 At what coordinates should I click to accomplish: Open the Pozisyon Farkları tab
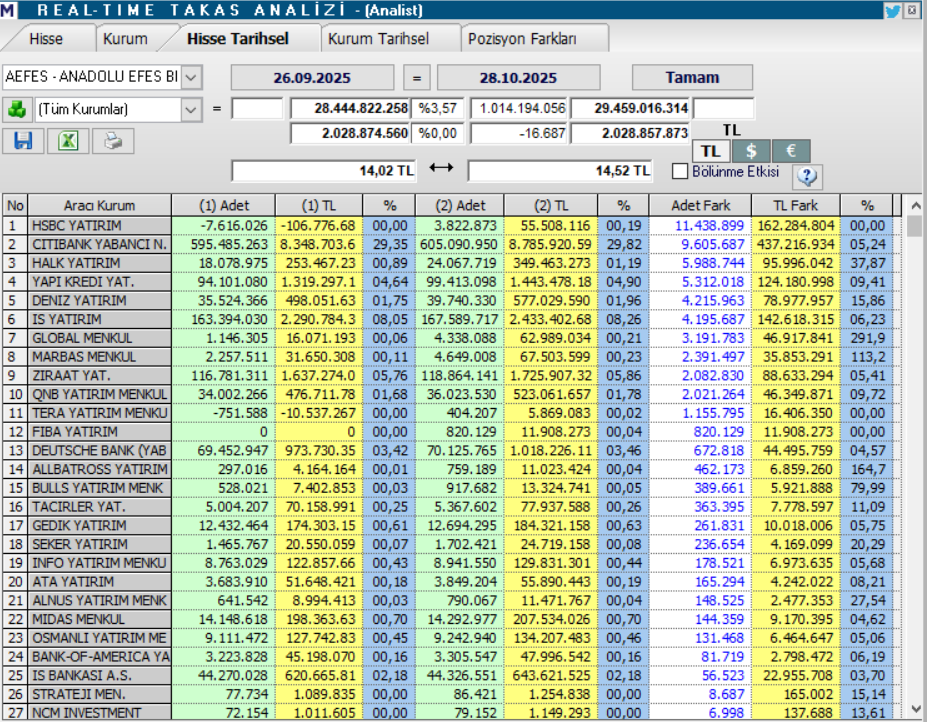click(523, 39)
